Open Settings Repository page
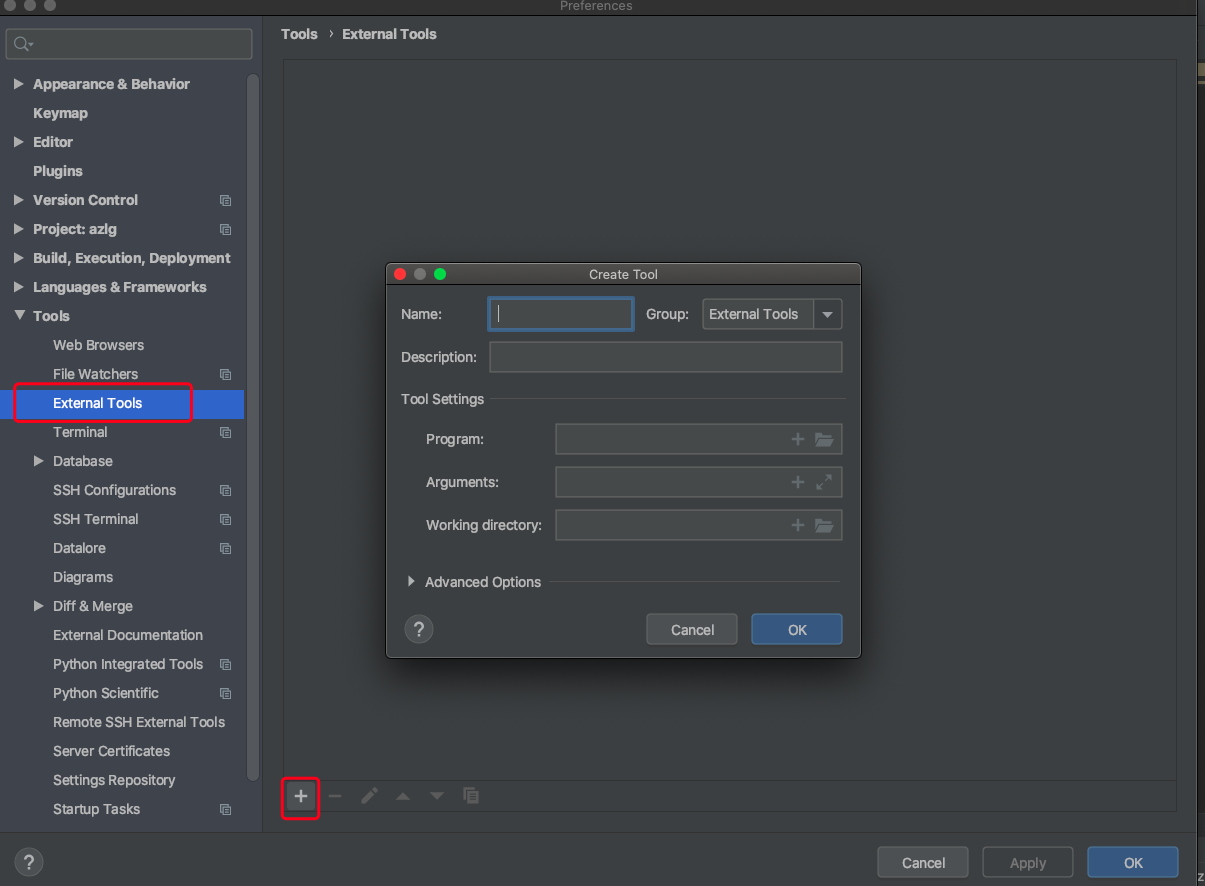 click(114, 780)
